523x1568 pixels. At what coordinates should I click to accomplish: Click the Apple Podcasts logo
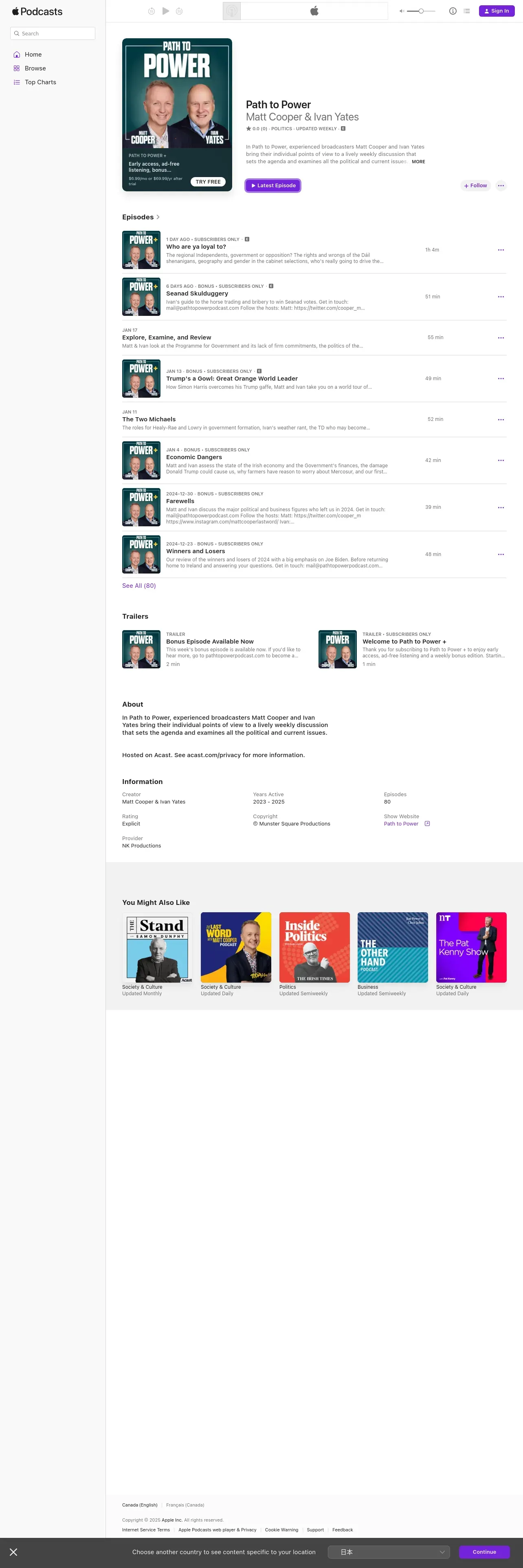click(x=37, y=11)
